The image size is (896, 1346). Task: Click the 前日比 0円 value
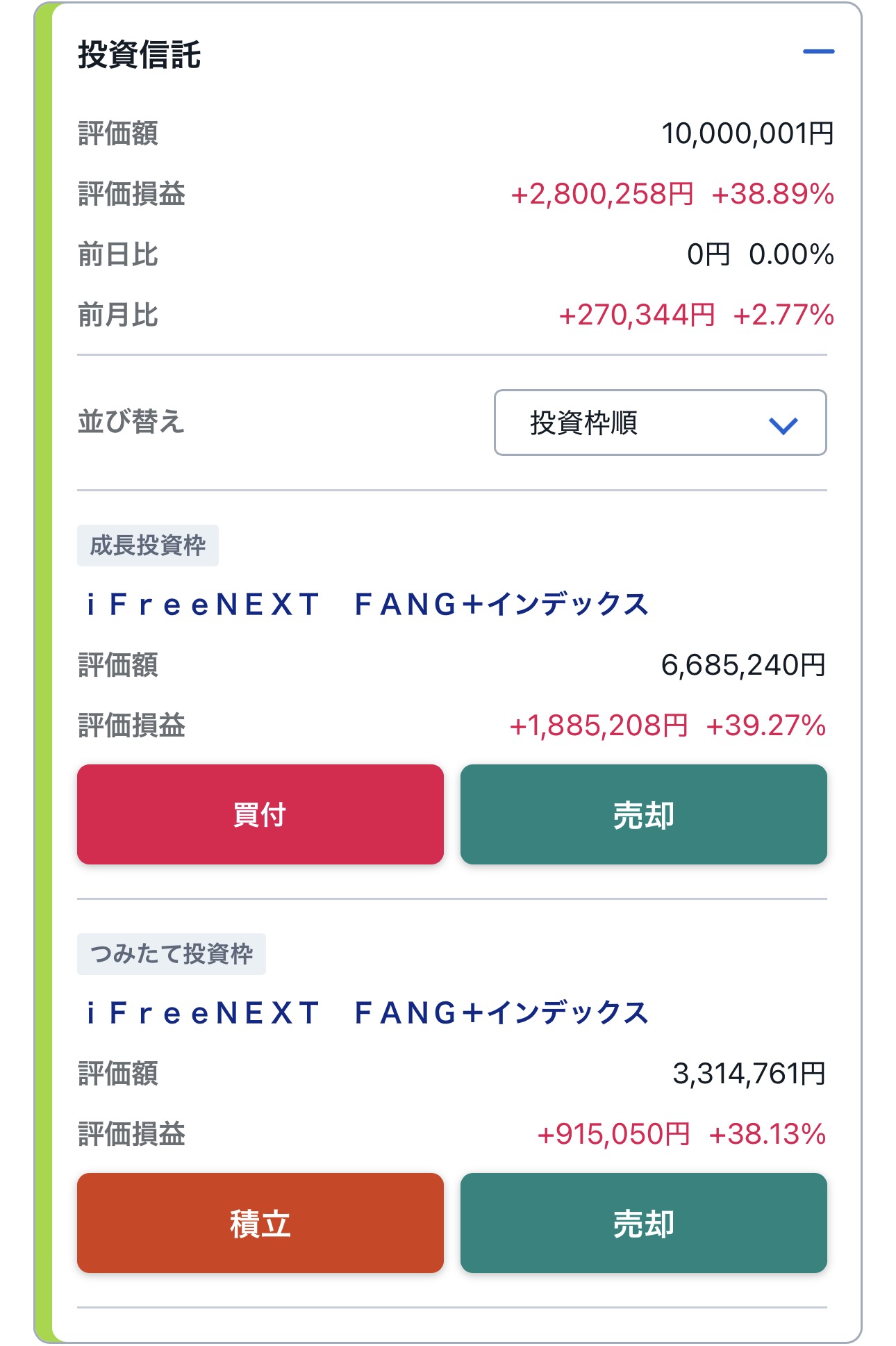pyautogui.click(x=708, y=254)
